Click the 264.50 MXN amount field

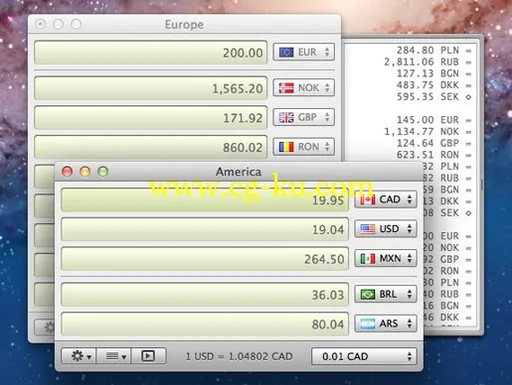coord(205,259)
